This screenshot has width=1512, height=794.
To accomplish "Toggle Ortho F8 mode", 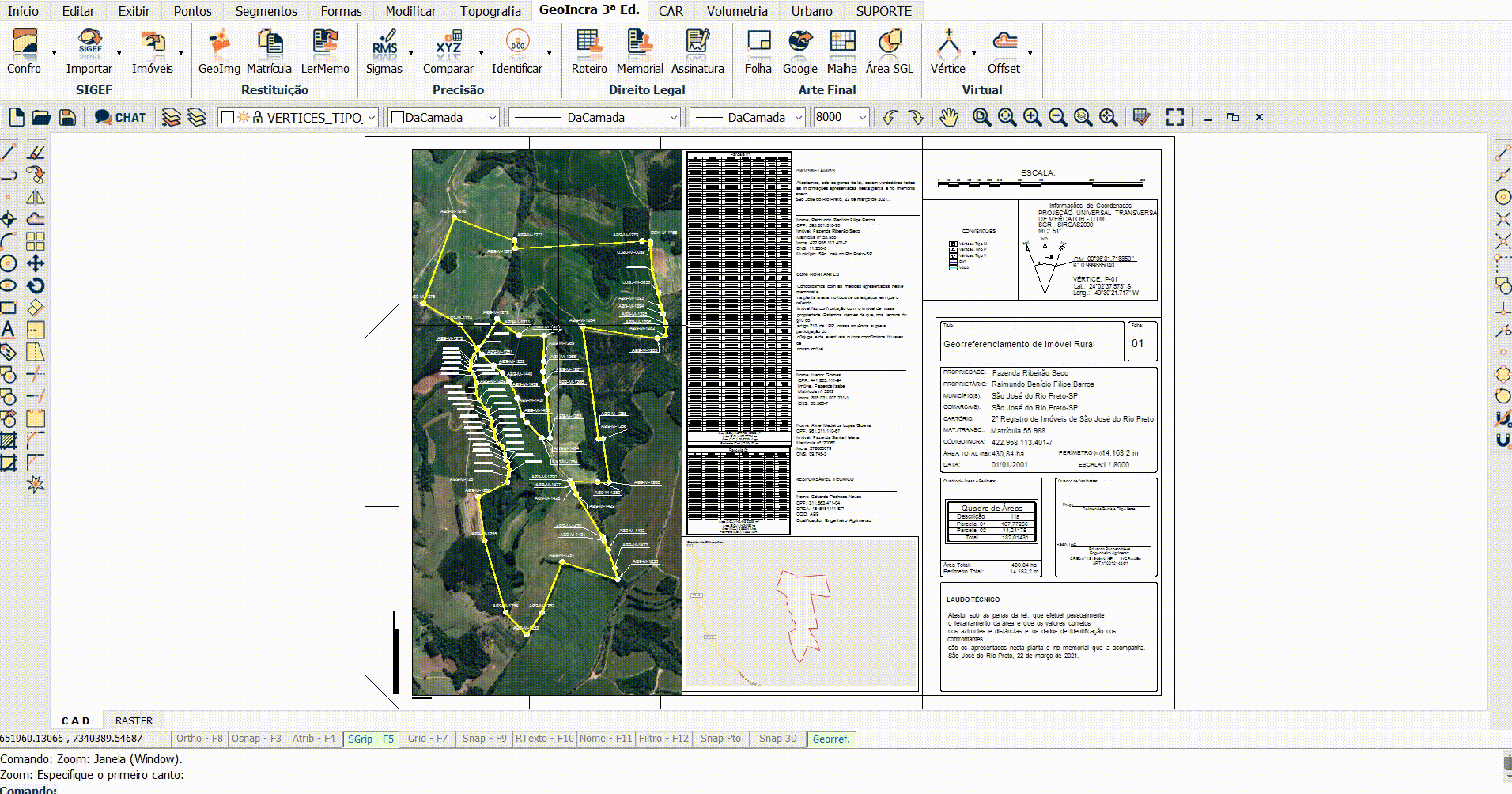I will 199,739.
